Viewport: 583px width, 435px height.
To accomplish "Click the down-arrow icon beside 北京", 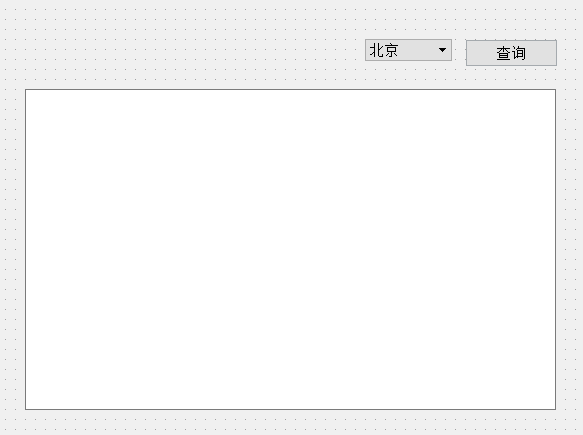I will 442,50.
